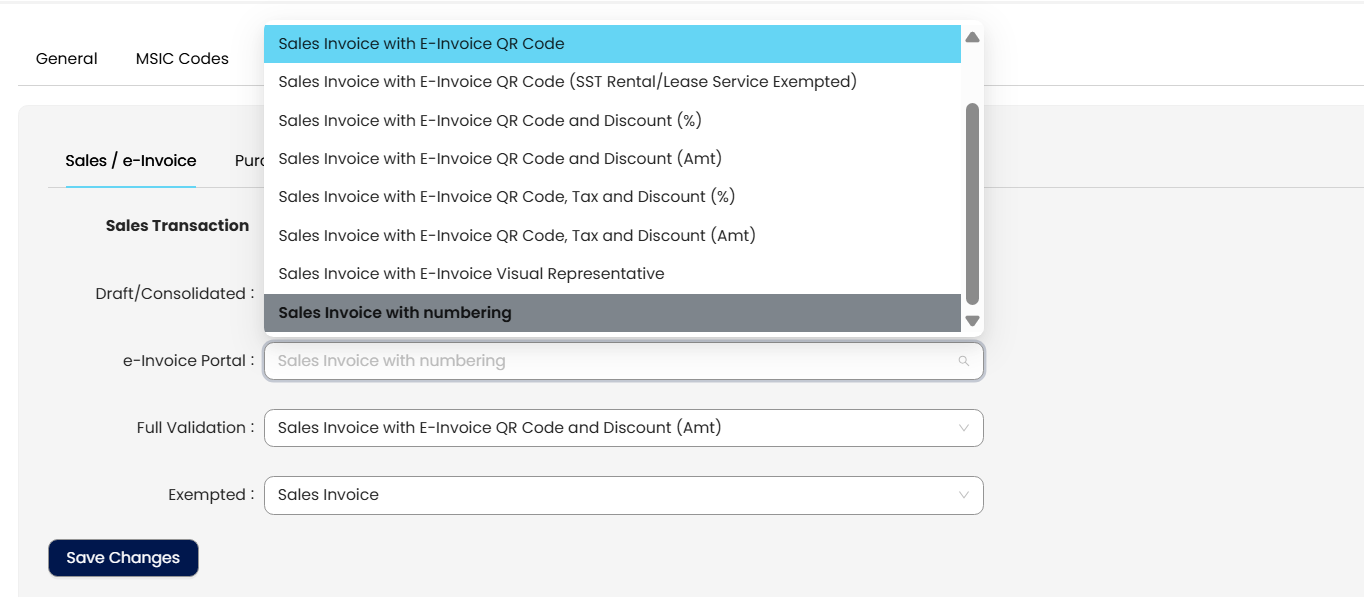Pick QR Code, Tax and Discount (Amt)
Image resolution: width=1364 pixels, height=597 pixels.
pyautogui.click(x=516, y=236)
